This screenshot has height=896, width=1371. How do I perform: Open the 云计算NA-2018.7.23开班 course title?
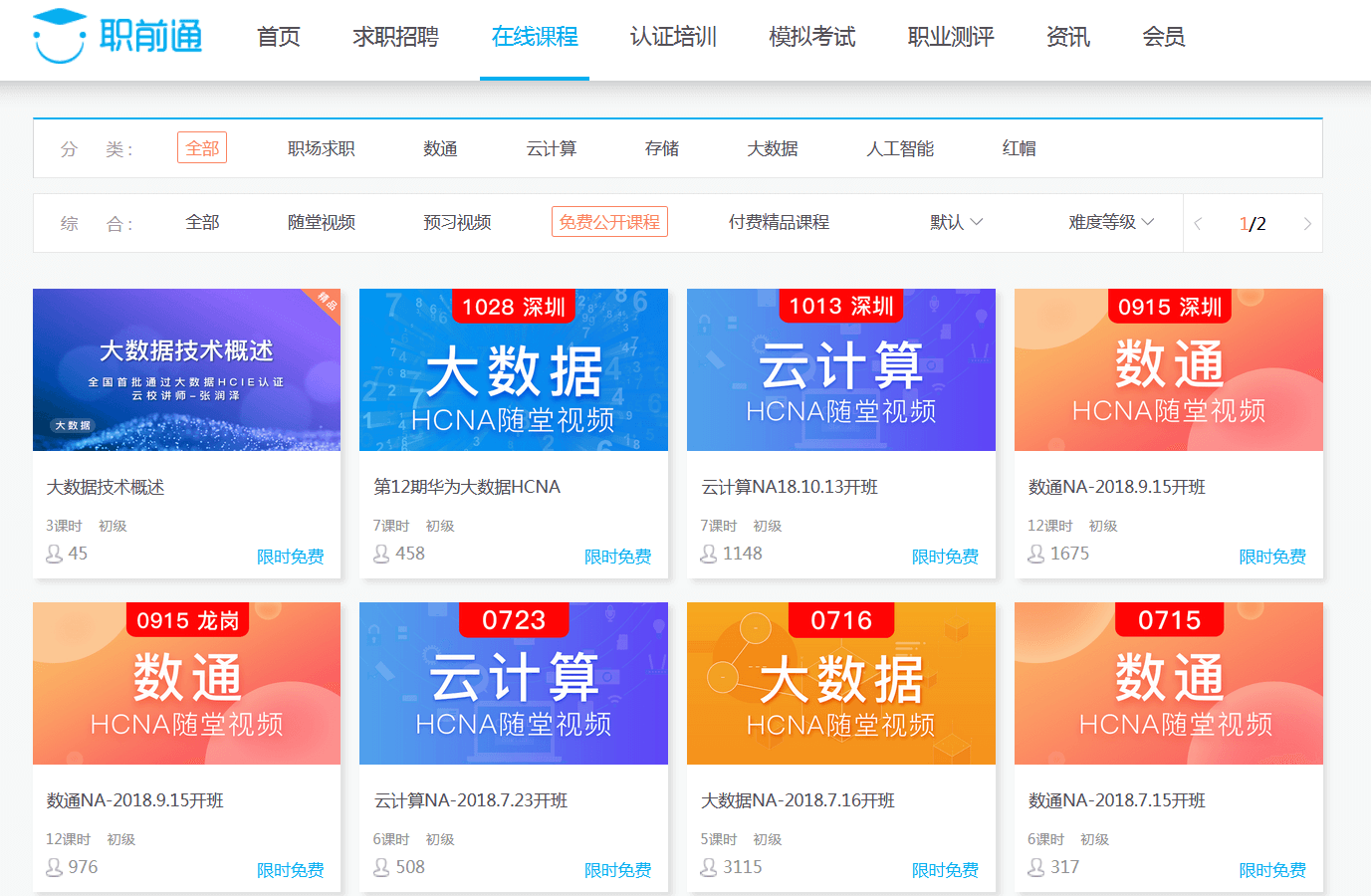pyautogui.click(x=471, y=800)
